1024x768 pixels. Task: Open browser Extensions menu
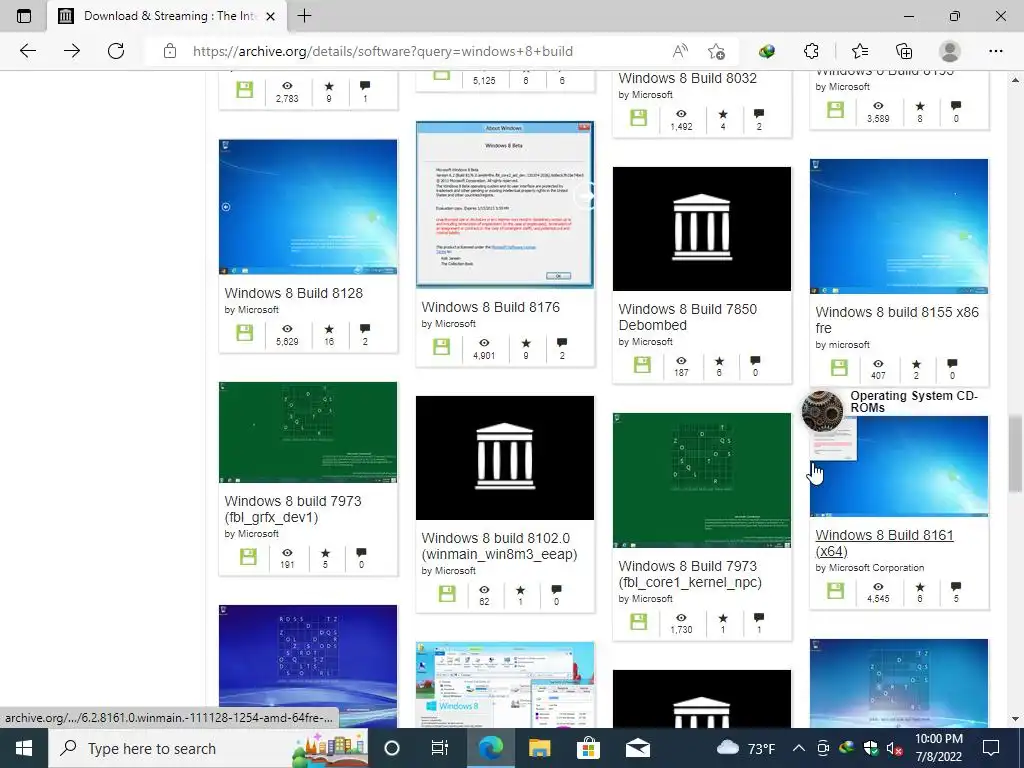[x=811, y=51]
